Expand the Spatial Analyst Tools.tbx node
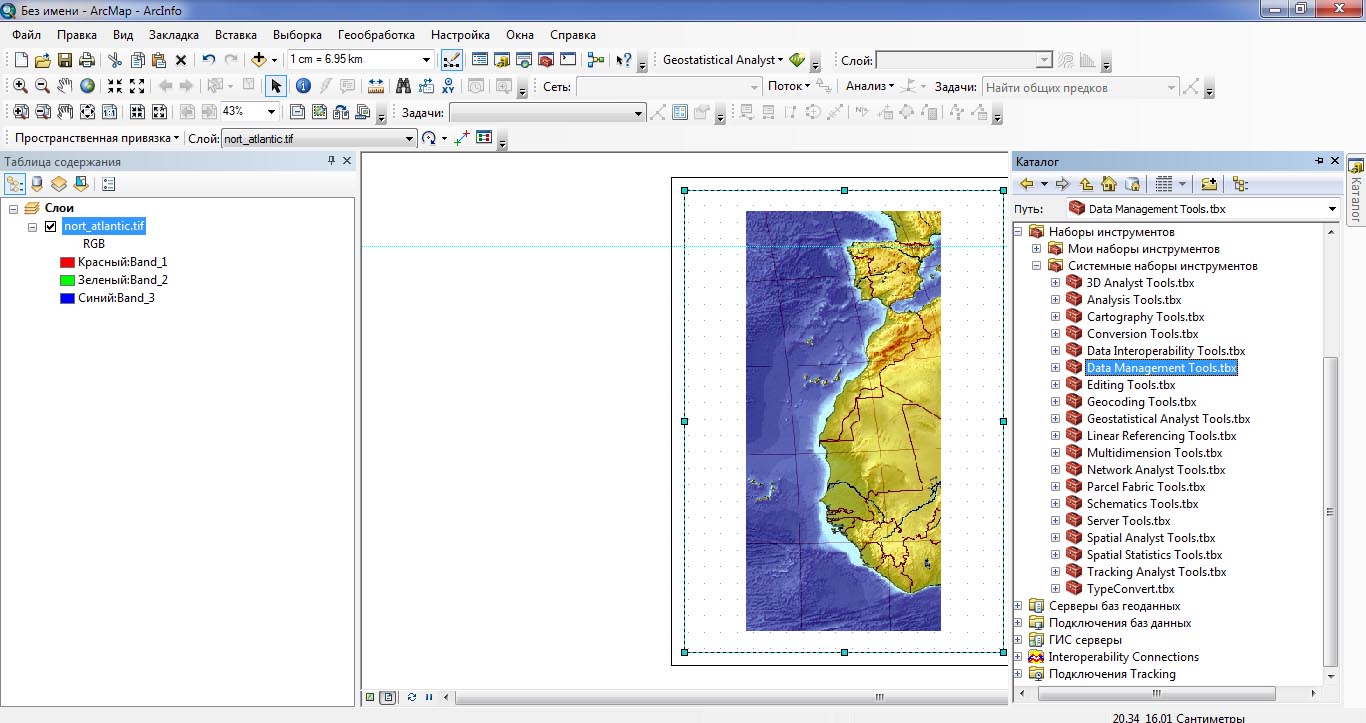 point(1055,538)
